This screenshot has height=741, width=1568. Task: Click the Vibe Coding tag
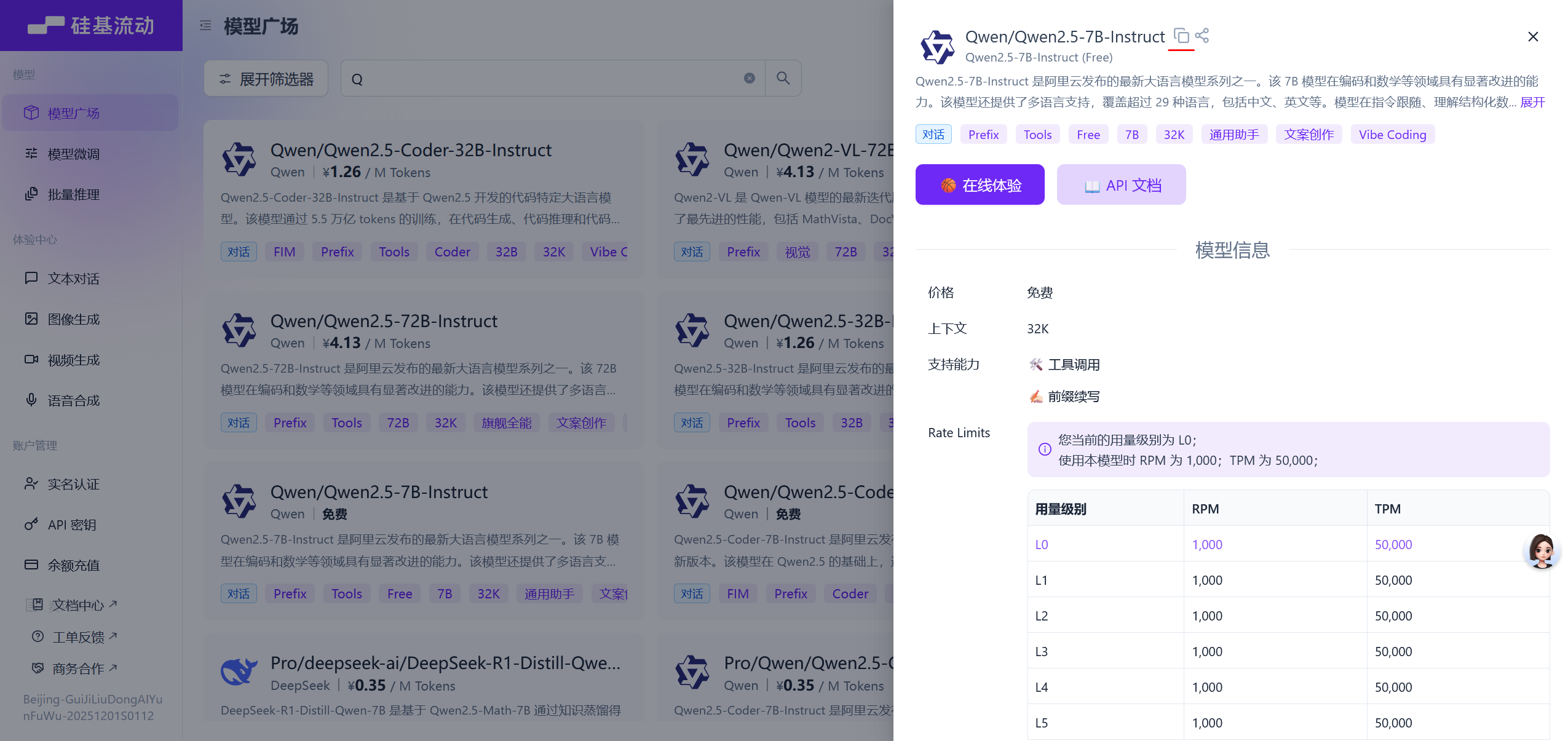coord(1392,135)
